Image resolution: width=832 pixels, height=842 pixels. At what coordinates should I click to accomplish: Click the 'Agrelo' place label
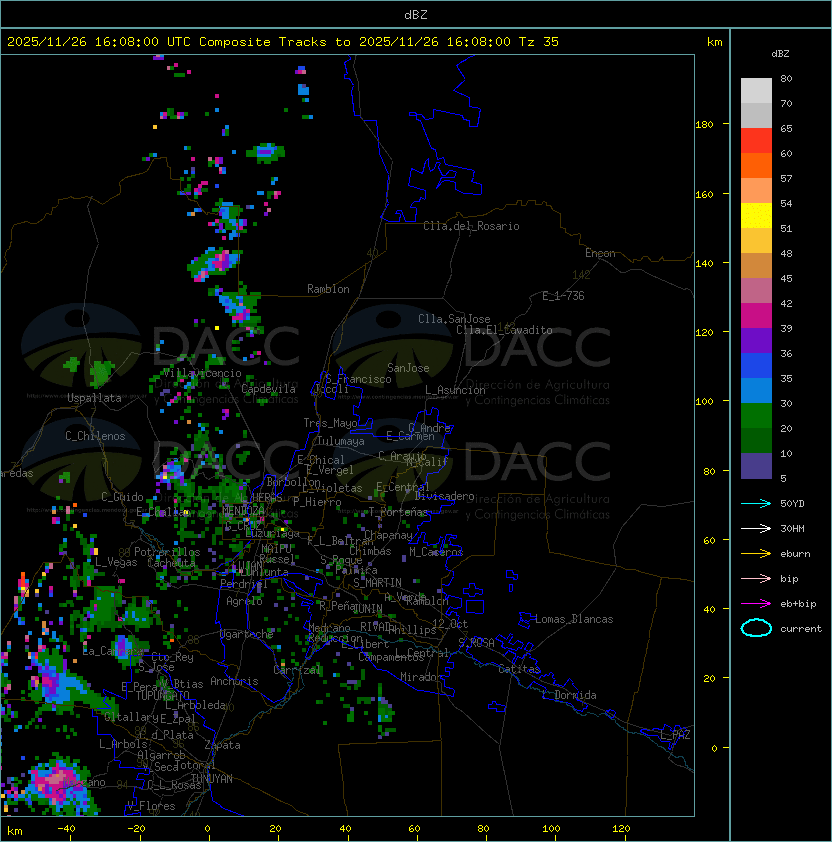click(244, 601)
